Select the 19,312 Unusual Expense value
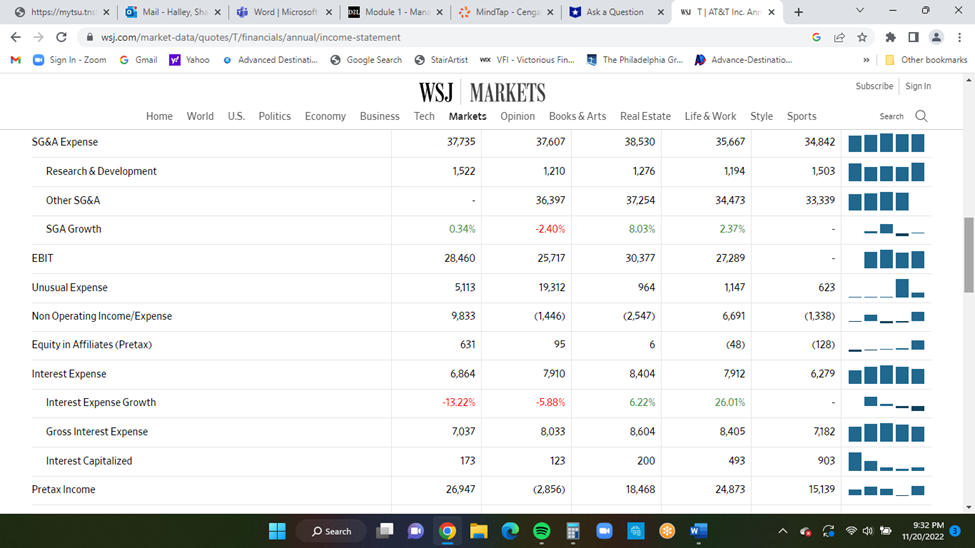 [x=552, y=287]
